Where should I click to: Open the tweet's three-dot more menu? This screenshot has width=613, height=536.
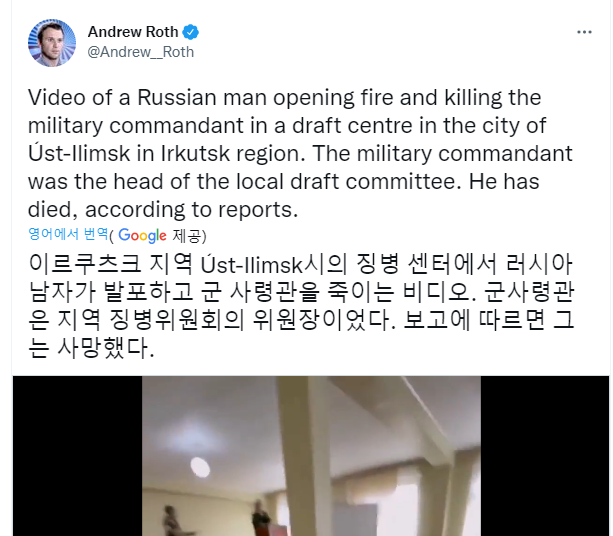584,32
